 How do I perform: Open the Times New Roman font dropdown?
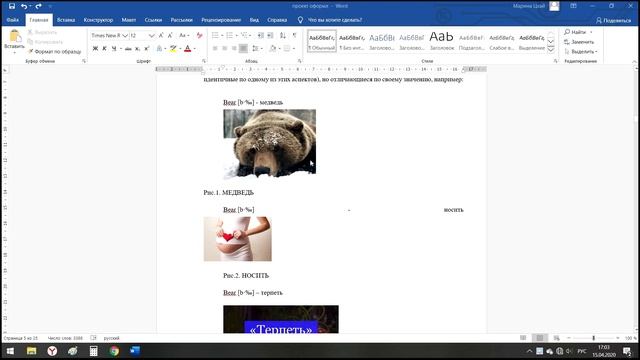[x=125, y=36]
